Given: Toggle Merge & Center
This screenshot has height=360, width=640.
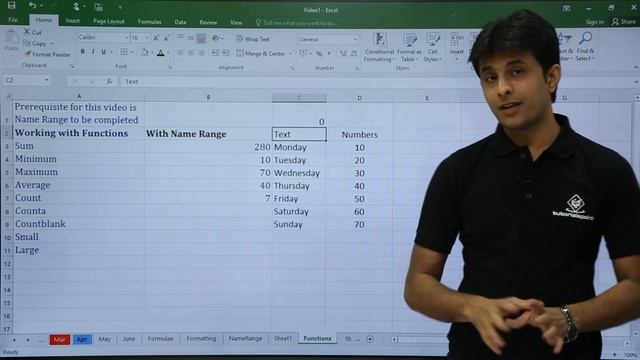Looking at the screenshot, I should pos(260,53).
